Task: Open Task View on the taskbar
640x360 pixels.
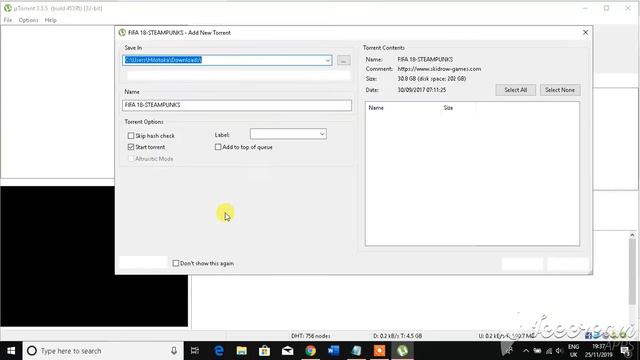Action: [x=195, y=351]
